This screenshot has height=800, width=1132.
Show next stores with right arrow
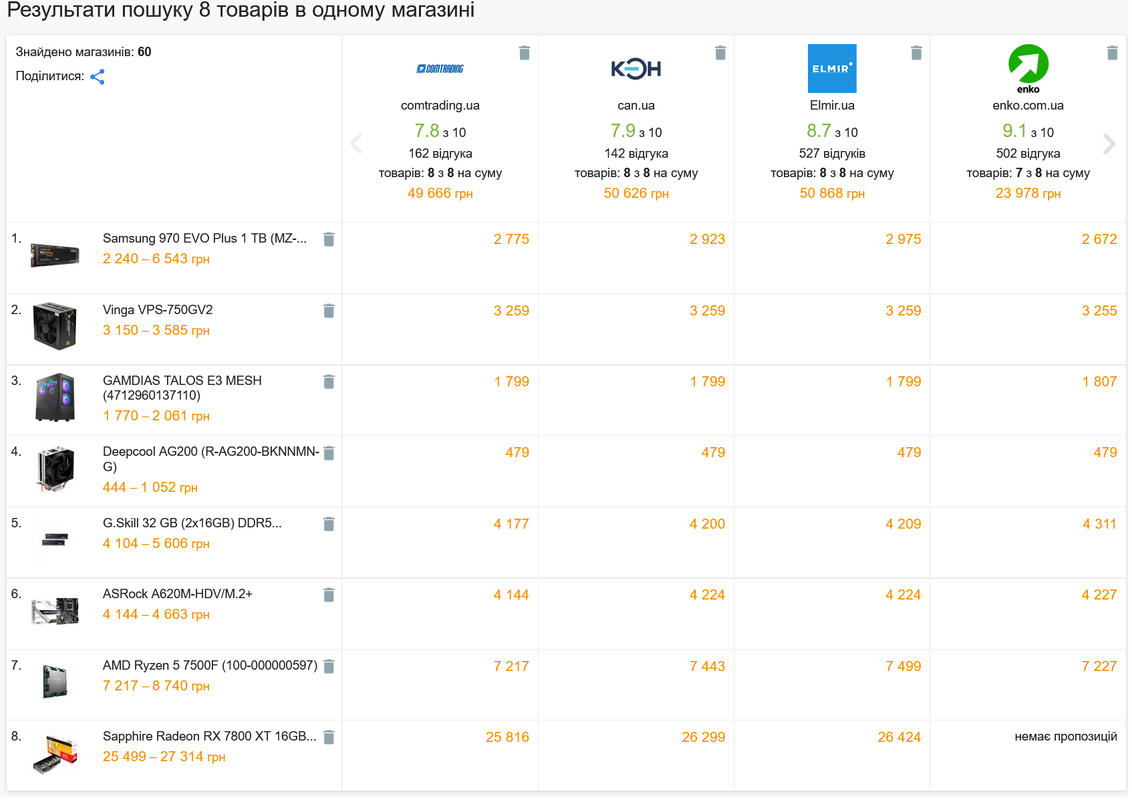point(1110,144)
